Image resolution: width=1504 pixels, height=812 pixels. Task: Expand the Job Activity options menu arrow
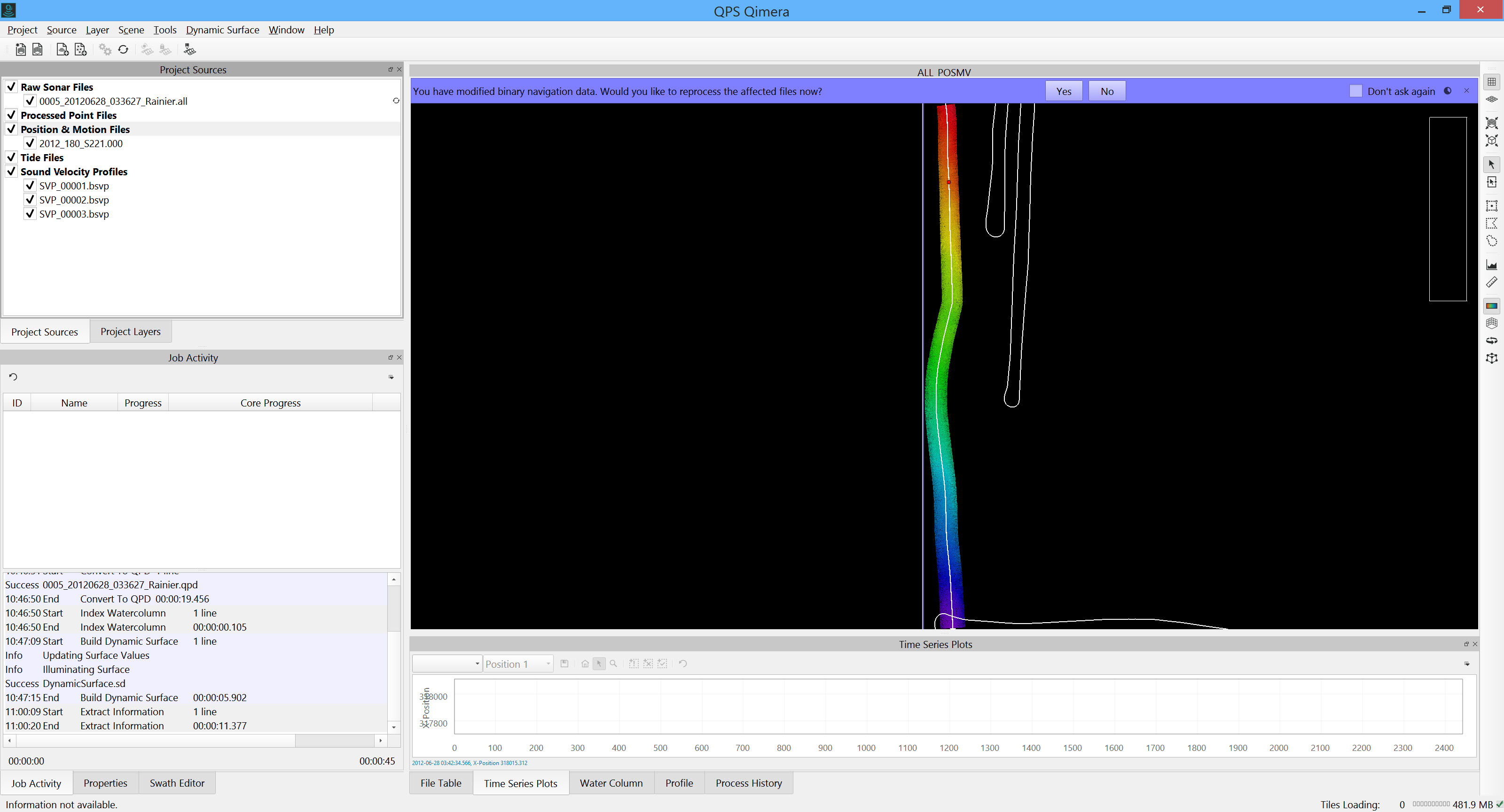click(391, 377)
